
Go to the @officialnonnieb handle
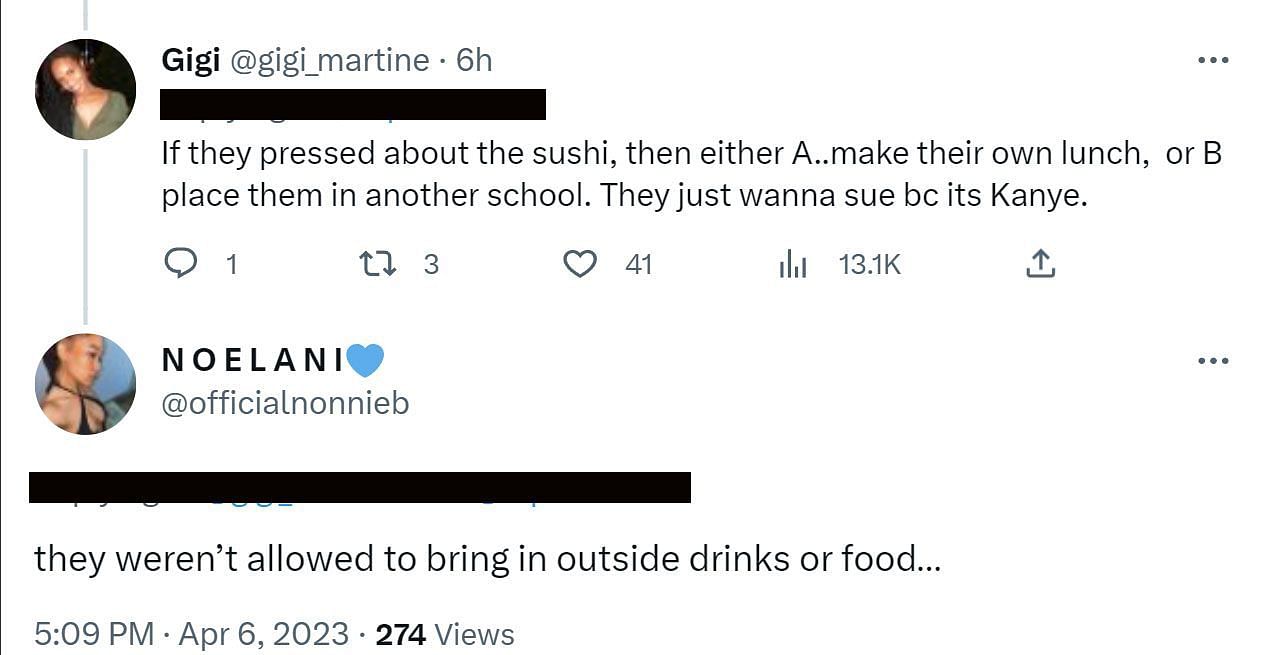pos(285,403)
